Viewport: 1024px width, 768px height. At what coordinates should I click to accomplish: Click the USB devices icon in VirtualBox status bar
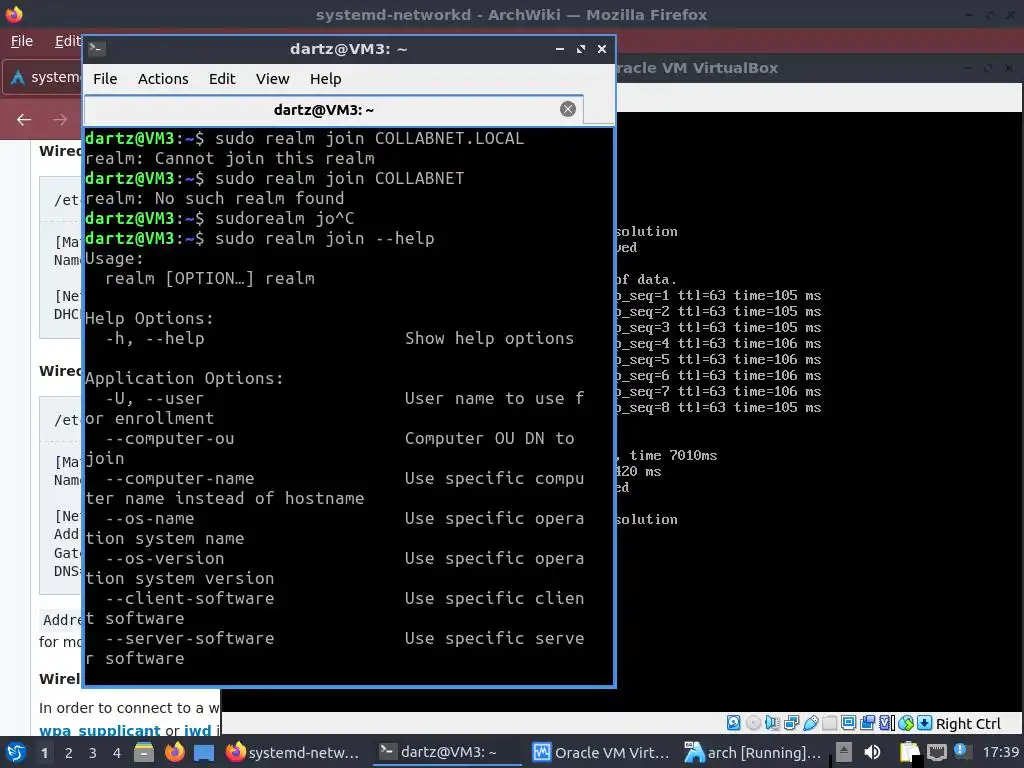pyautogui.click(x=811, y=723)
